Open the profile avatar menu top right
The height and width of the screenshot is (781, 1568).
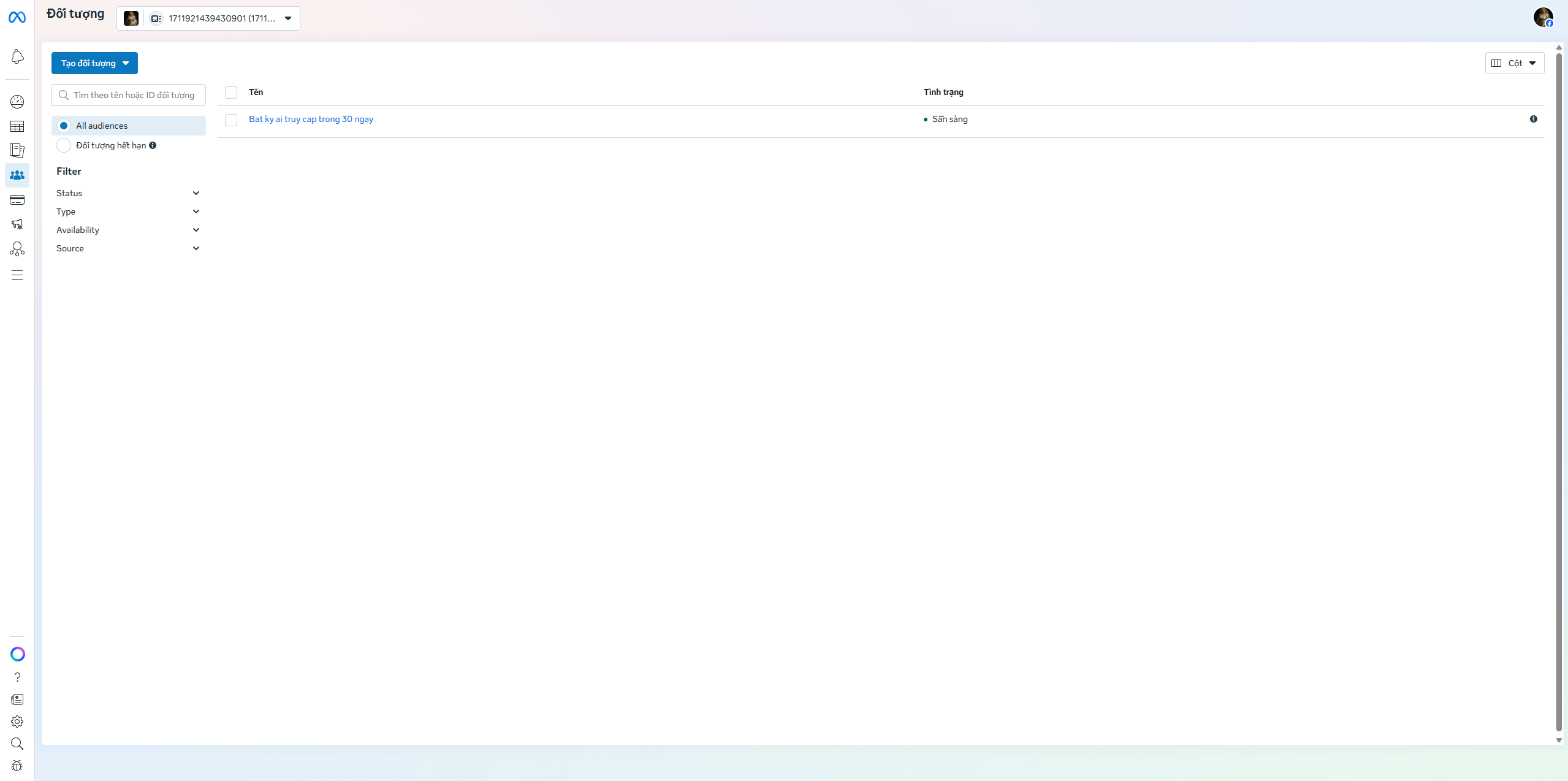pyautogui.click(x=1543, y=17)
